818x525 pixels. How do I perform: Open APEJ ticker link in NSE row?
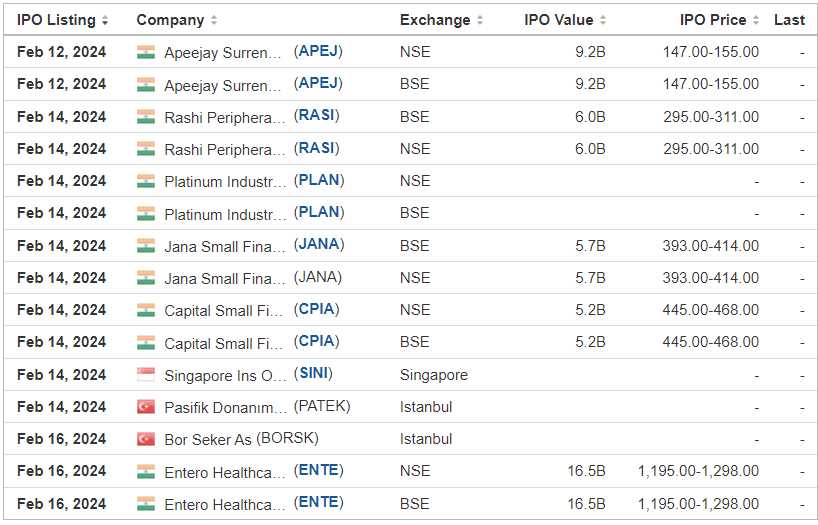click(318, 51)
